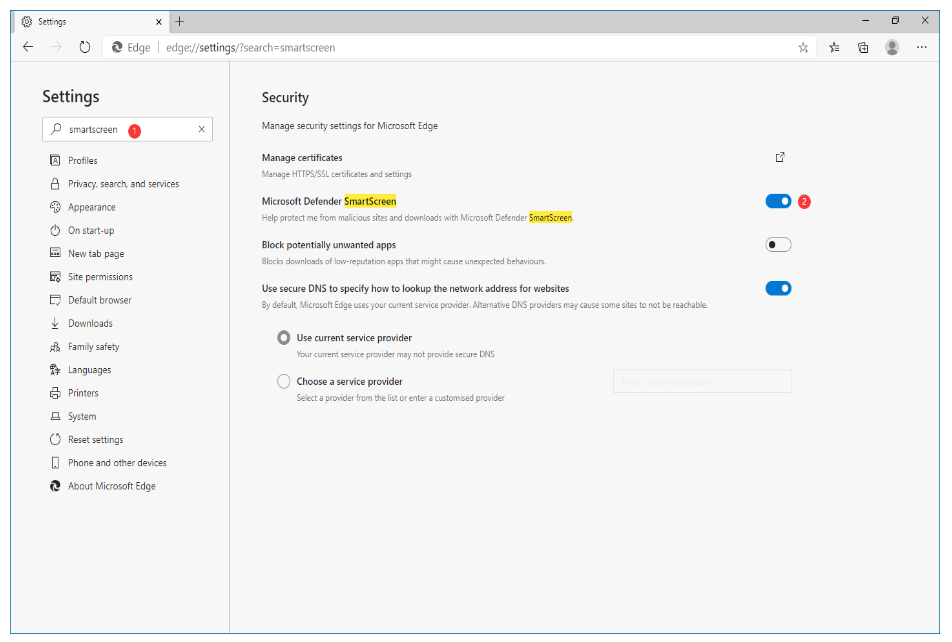This screenshot has height=642, width=952.
Task: Click the Default browser icon
Action: coord(55,299)
